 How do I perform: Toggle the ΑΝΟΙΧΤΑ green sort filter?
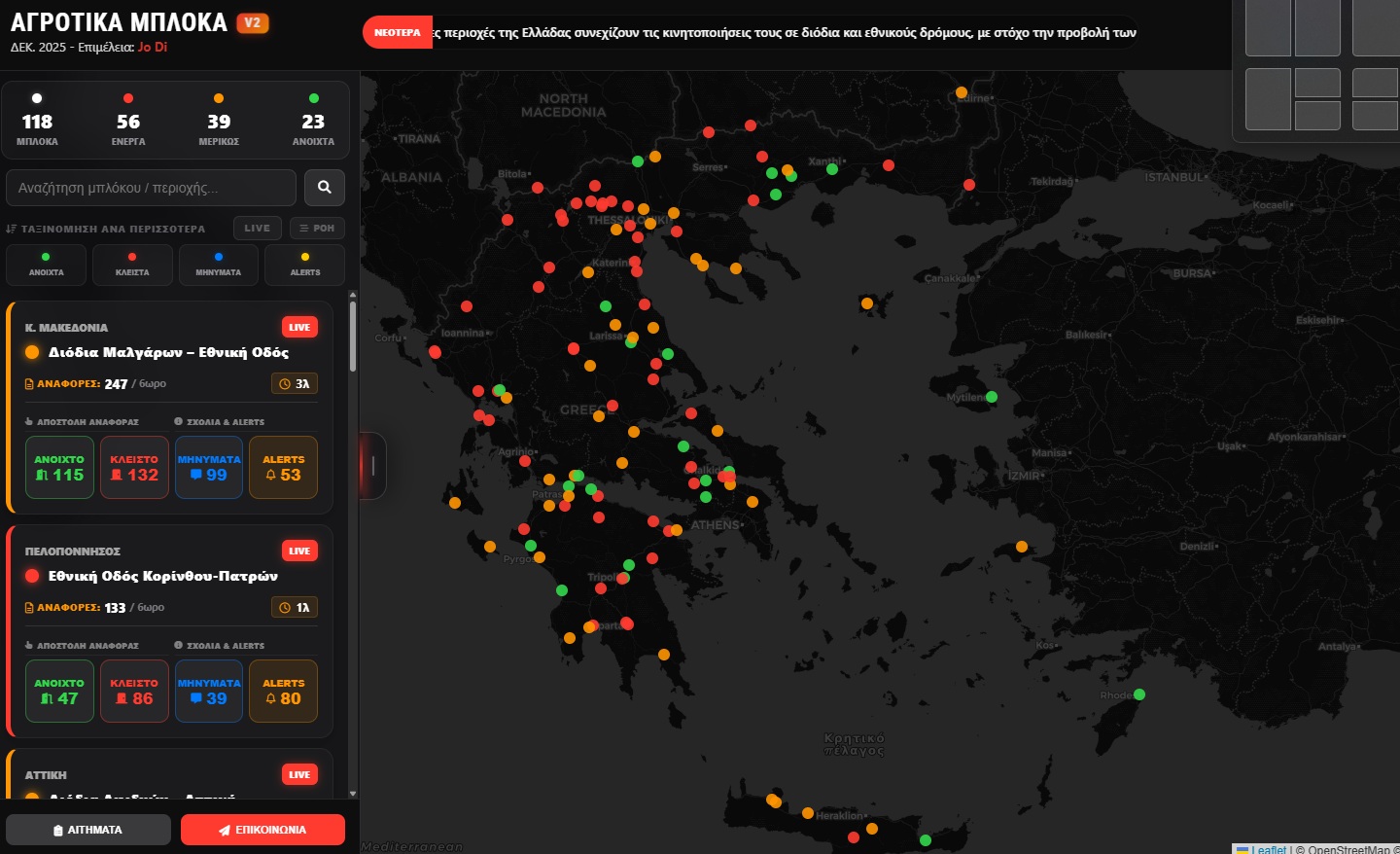click(x=46, y=265)
